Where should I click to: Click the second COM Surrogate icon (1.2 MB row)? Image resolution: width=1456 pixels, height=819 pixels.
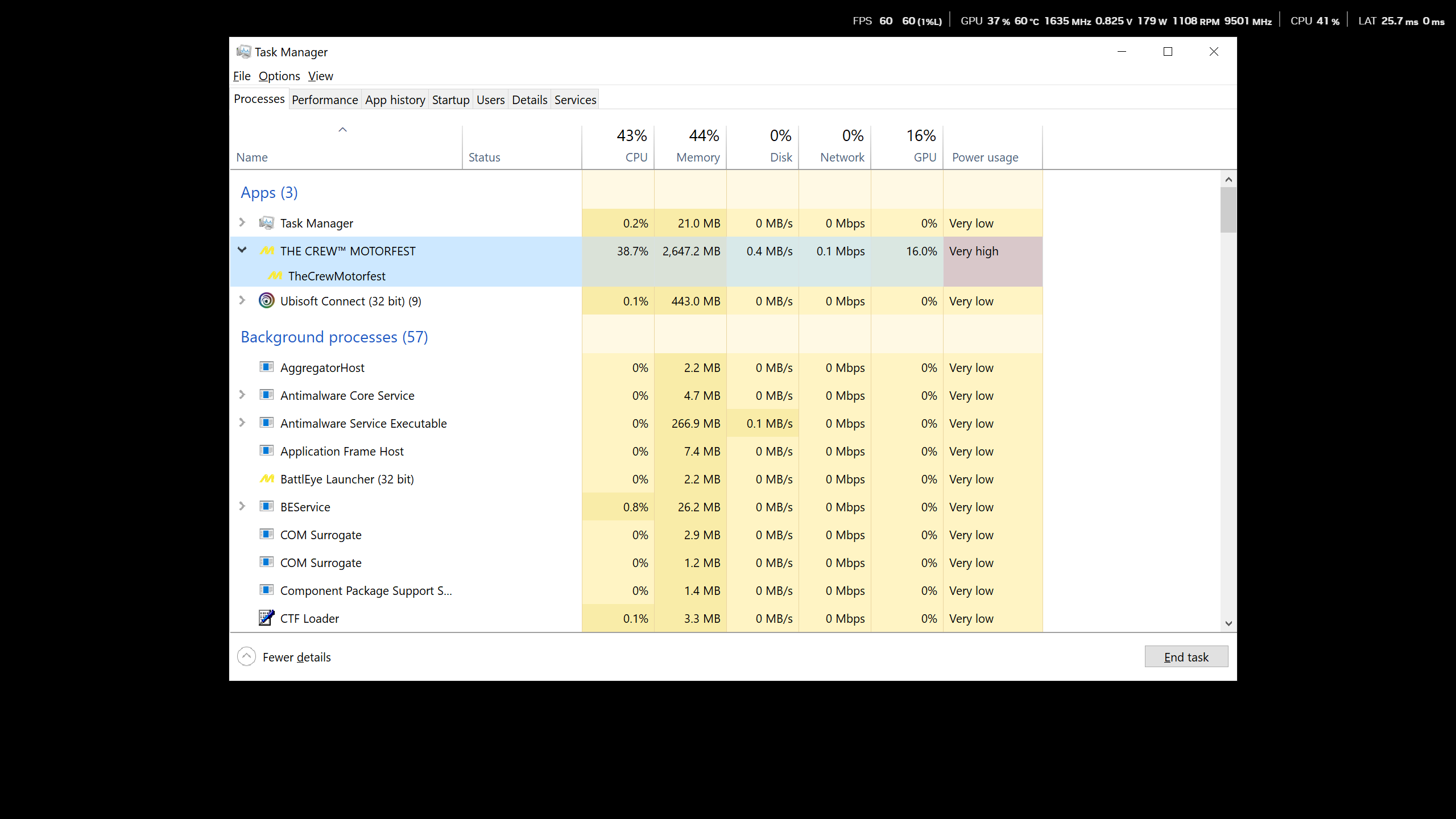[266, 562]
